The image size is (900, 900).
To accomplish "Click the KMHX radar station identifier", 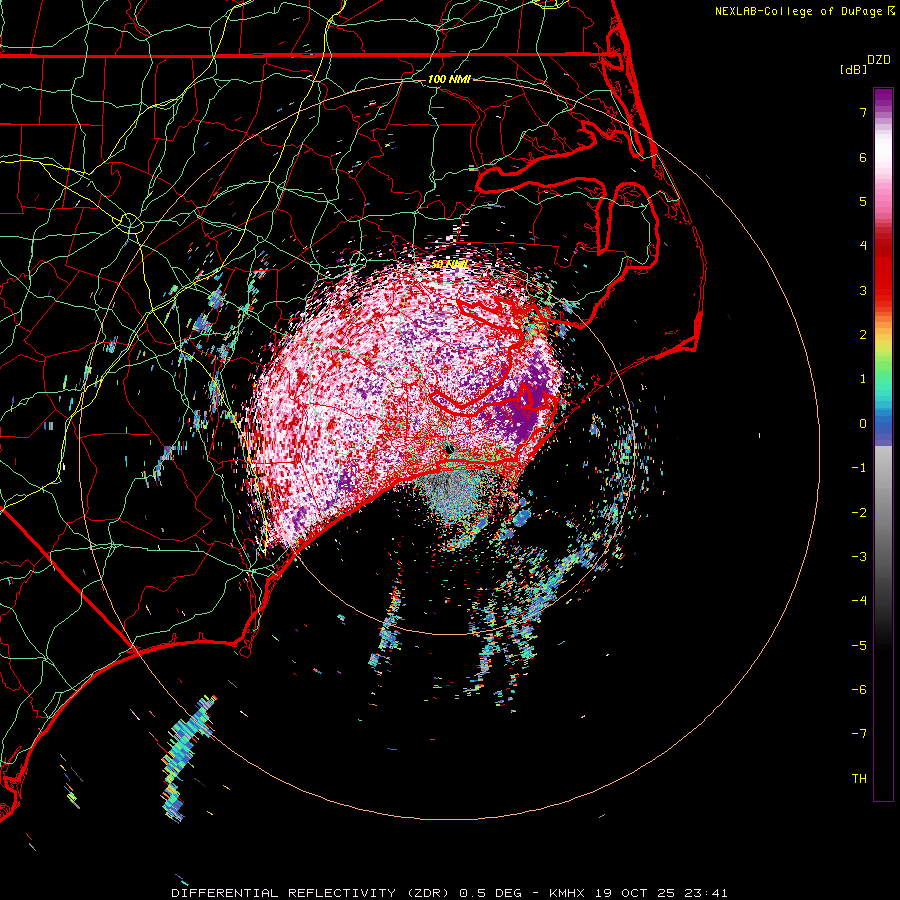I will pyautogui.click(x=567, y=893).
